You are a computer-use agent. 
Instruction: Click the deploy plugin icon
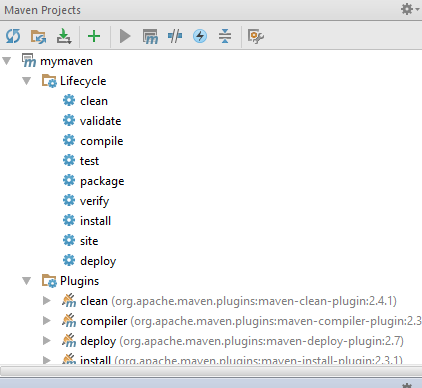click(69, 340)
